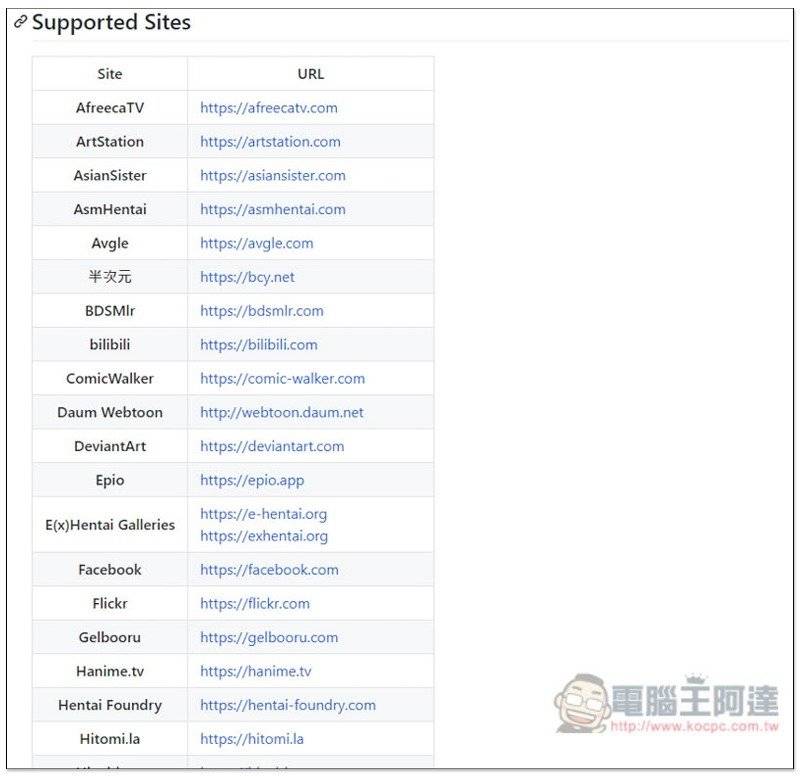Open the epio.app link

click(252, 480)
